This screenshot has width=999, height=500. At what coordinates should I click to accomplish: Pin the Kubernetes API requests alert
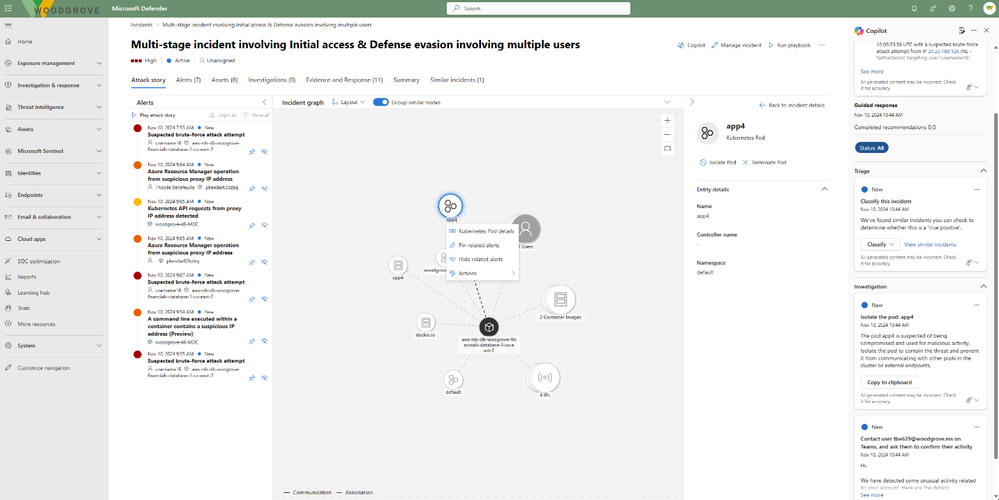tap(252, 225)
